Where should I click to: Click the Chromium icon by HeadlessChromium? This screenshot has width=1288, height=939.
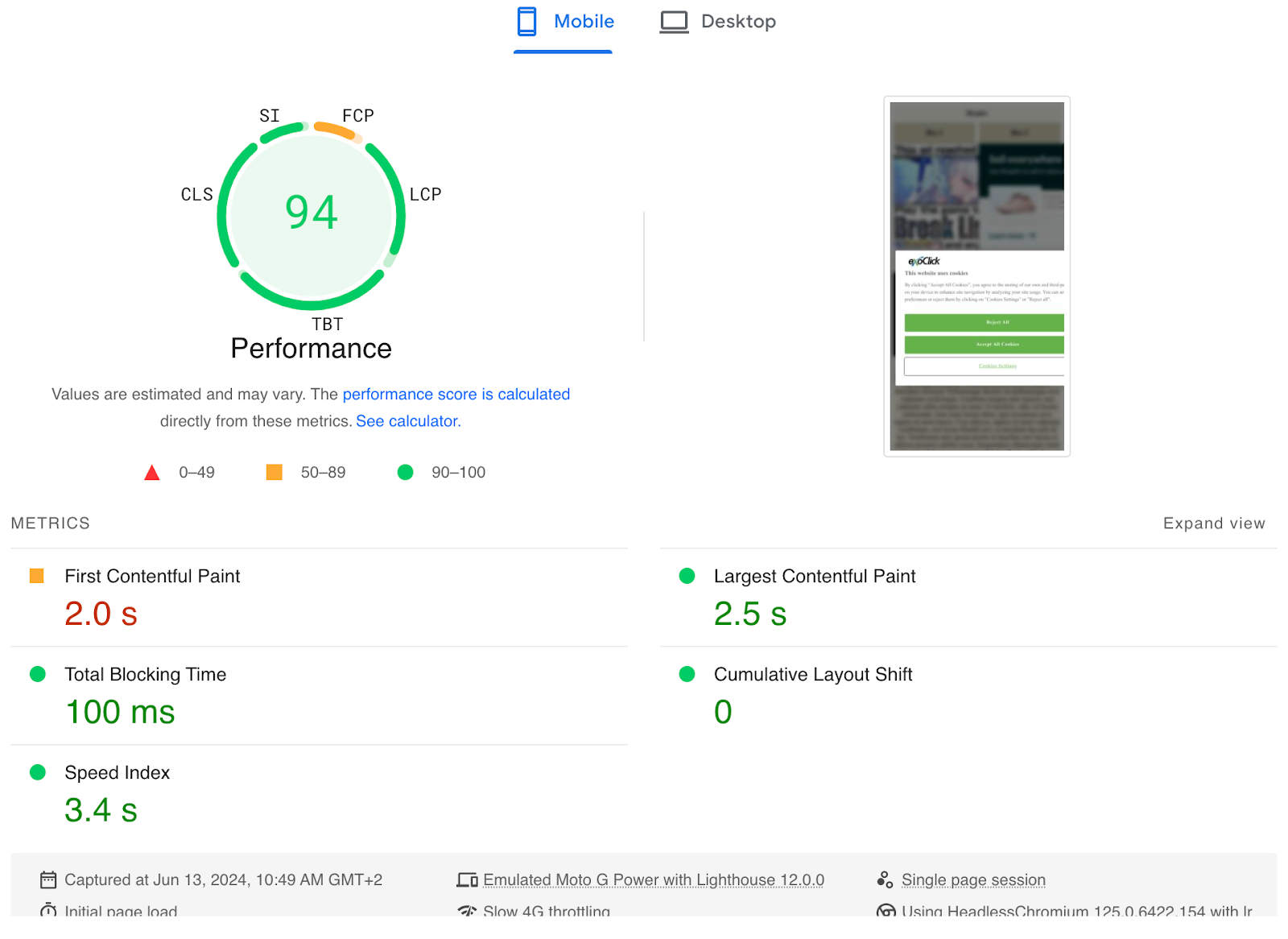click(x=885, y=911)
